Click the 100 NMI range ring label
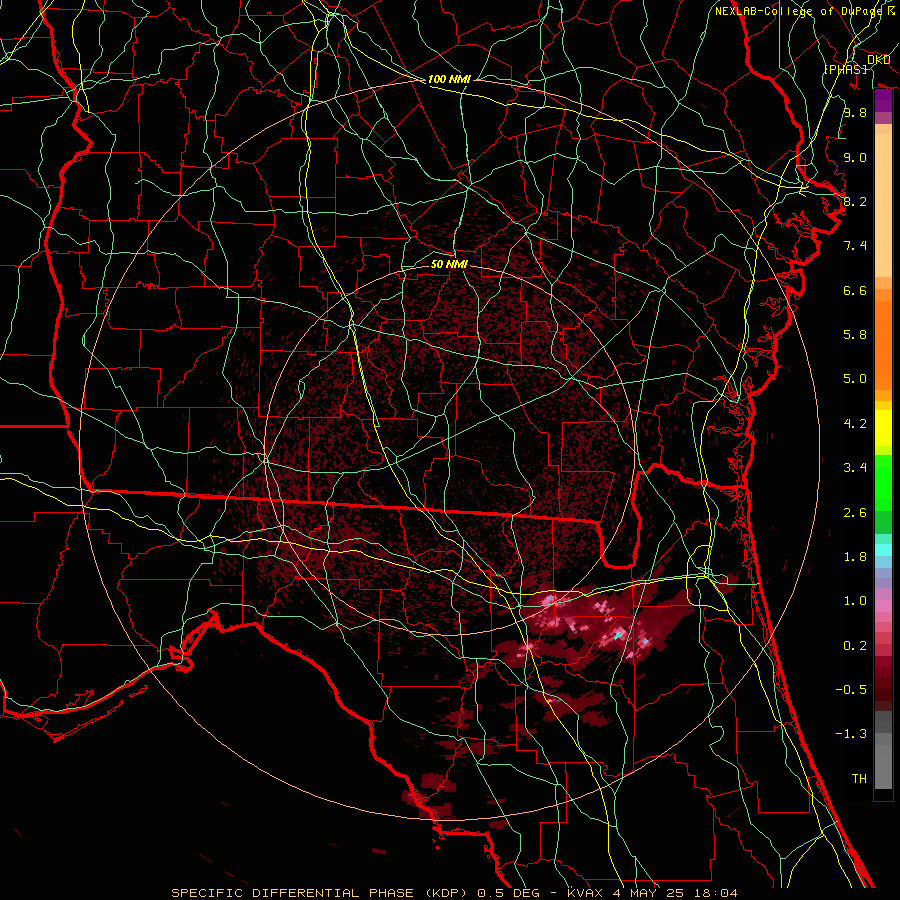Screen dimensions: 900x900 [449, 79]
